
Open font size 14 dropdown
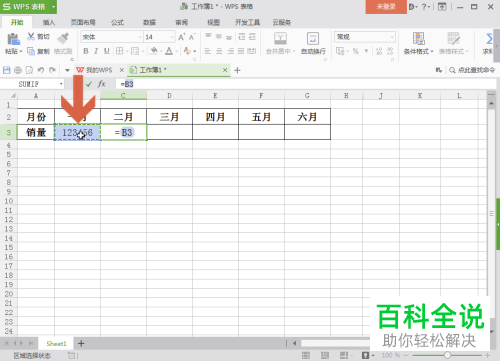point(172,37)
